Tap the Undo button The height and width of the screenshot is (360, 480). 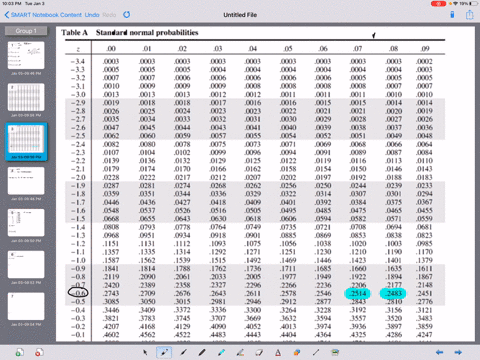[x=92, y=15]
